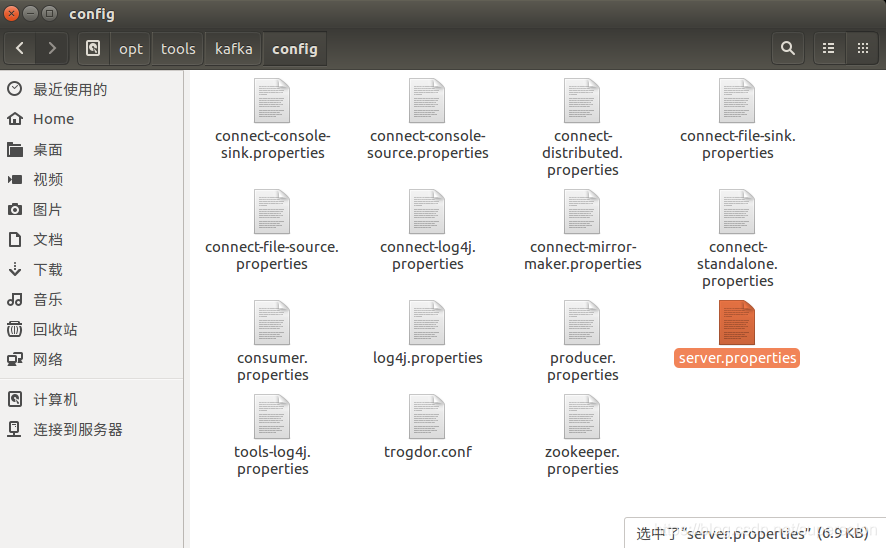Select the trogdor.conf file icon
Screen dimensions: 886x548
pos(427,417)
